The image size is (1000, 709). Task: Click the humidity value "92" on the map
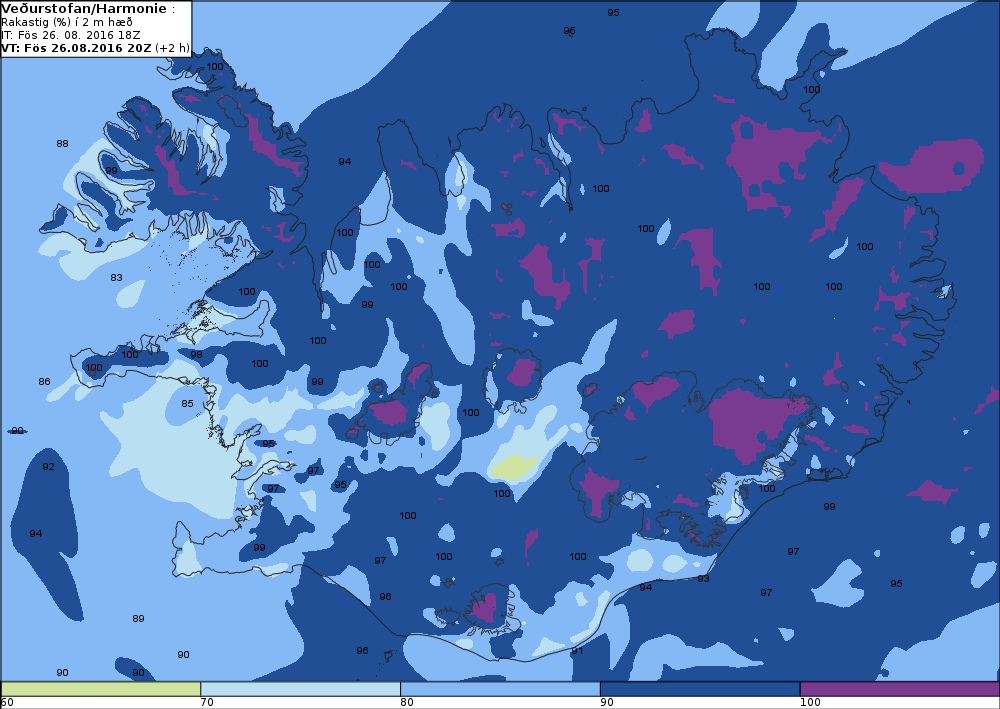coord(48,467)
